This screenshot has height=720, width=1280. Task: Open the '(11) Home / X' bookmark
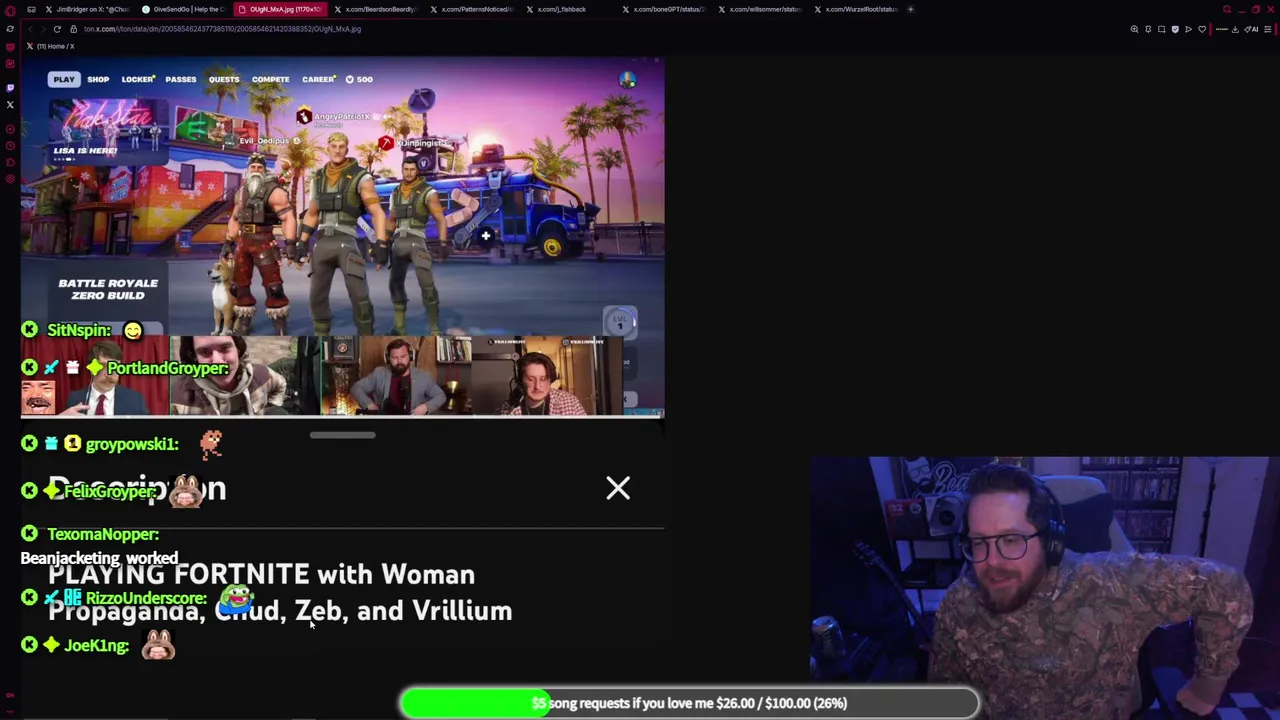pyautogui.click(x=51, y=46)
